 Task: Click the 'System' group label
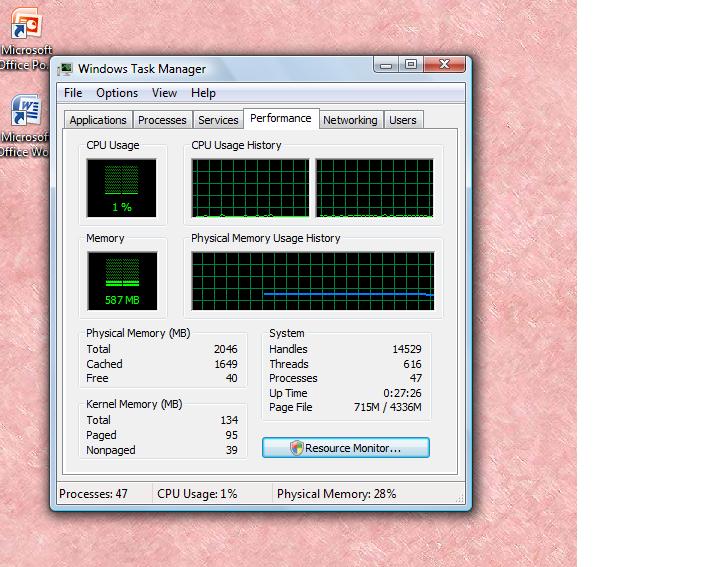[x=287, y=333]
